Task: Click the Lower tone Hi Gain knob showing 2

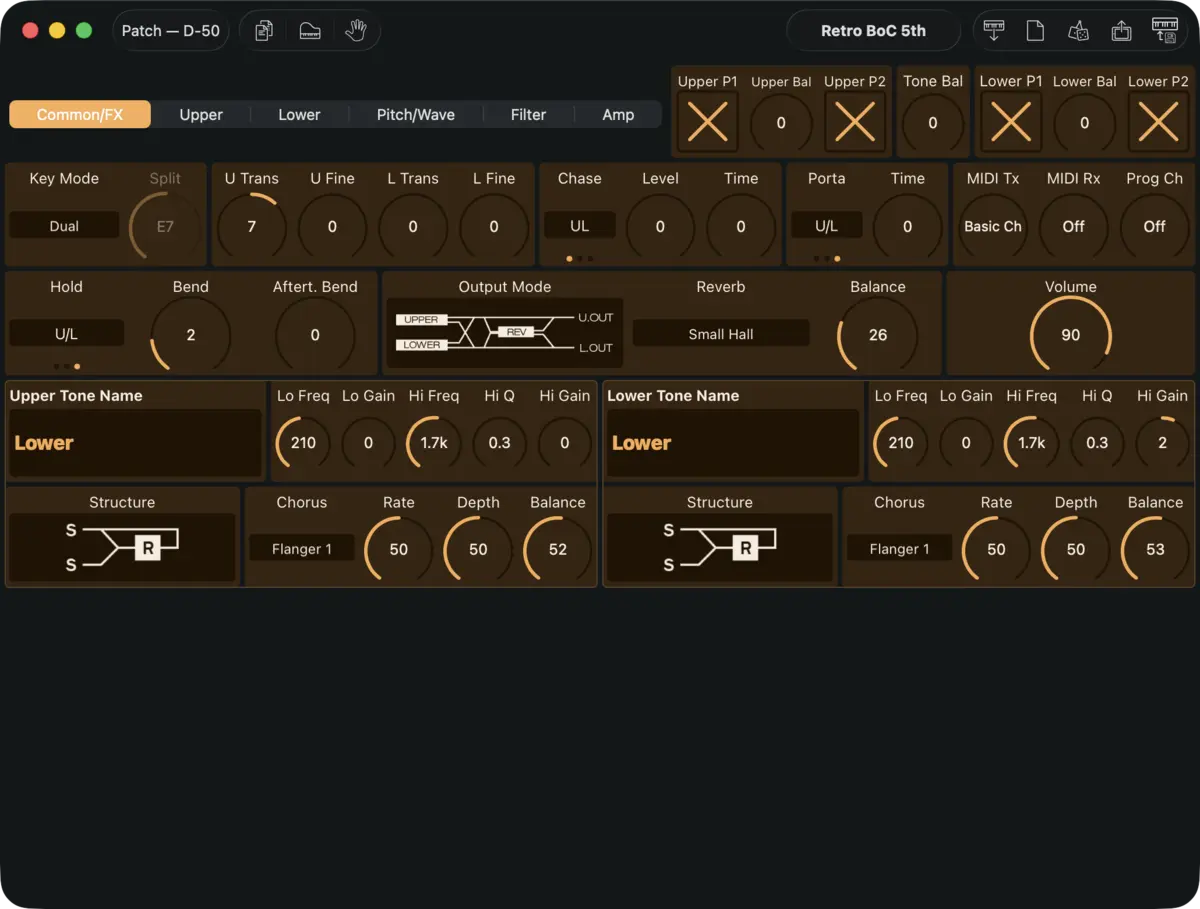Action: (1163, 443)
